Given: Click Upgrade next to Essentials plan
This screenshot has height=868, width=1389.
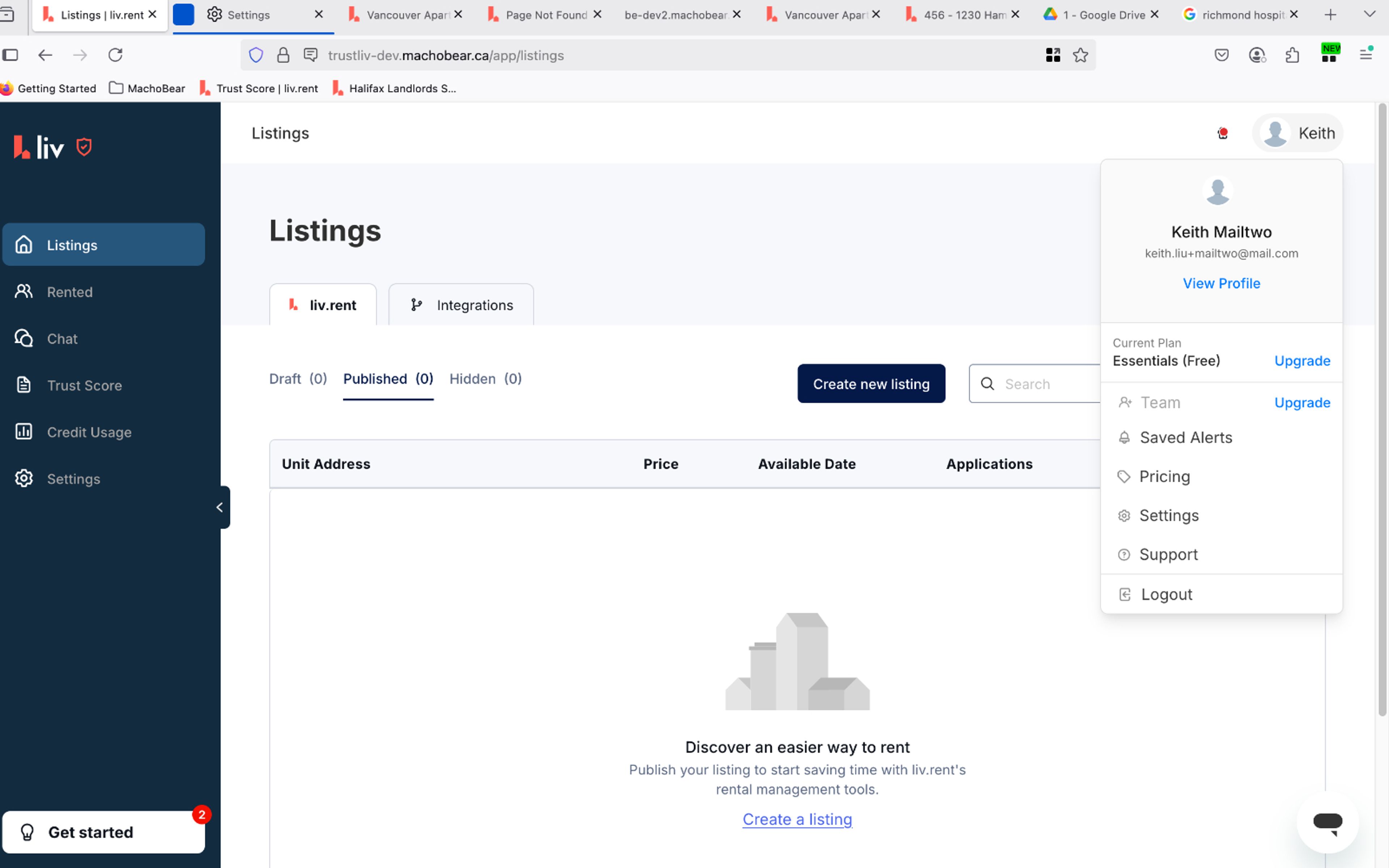Looking at the screenshot, I should point(1302,361).
